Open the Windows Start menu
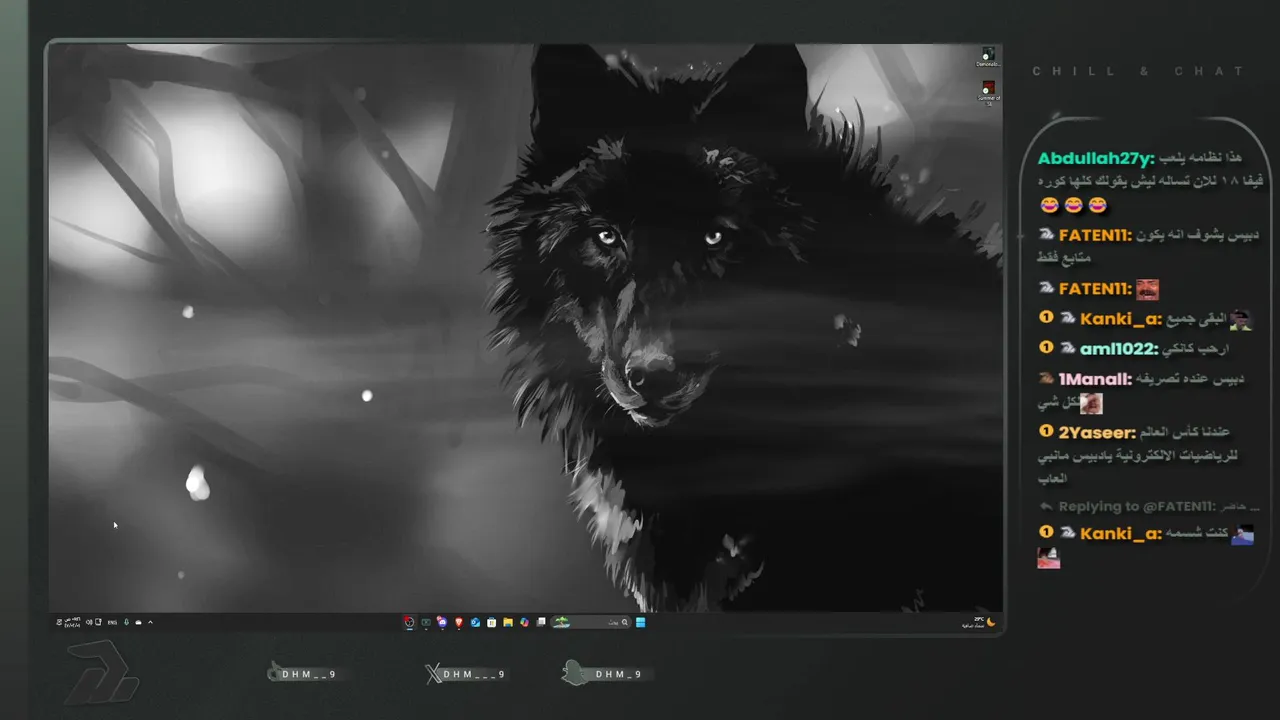The height and width of the screenshot is (720, 1280). [x=640, y=622]
